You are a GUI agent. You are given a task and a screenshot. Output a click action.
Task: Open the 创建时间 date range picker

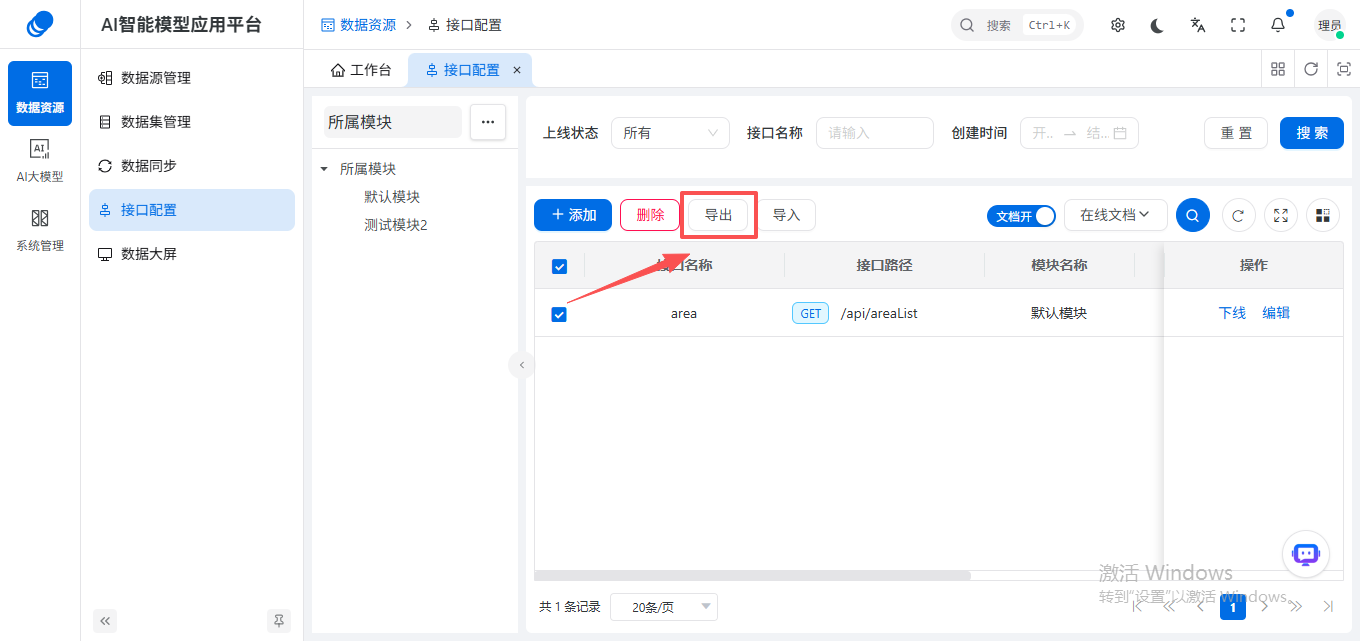[1079, 133]
